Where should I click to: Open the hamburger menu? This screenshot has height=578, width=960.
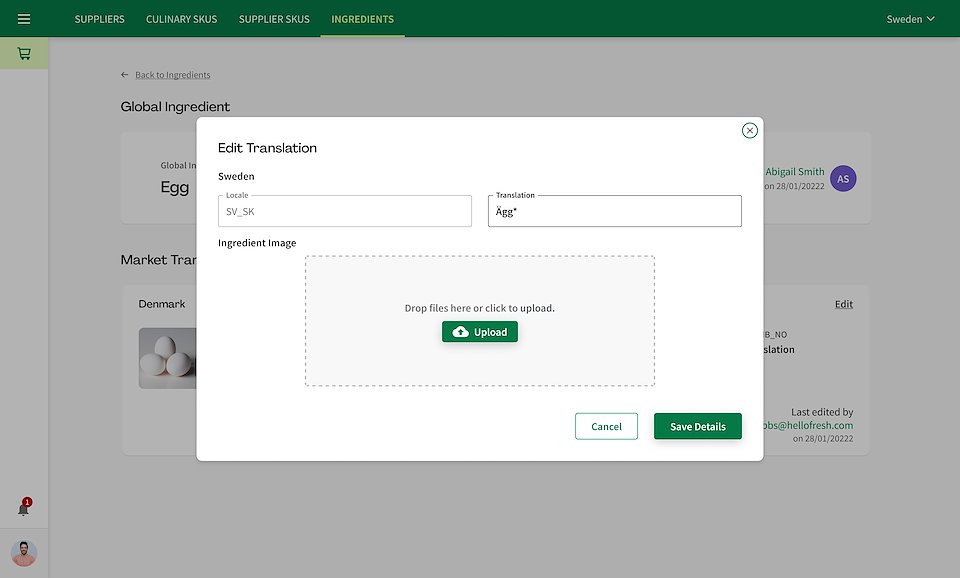(x=24, y=19)
